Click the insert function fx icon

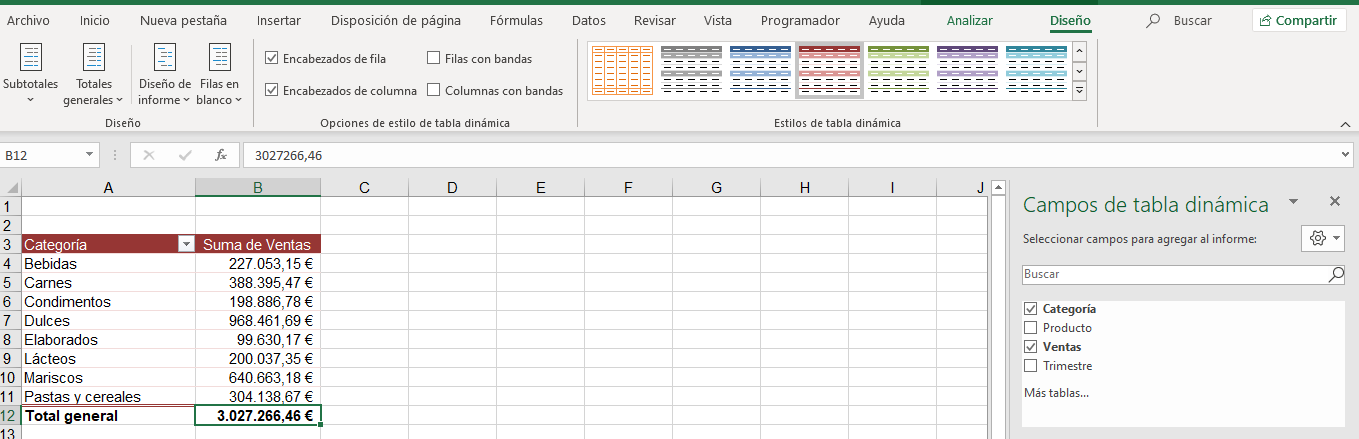pyautogui.click(x=221, y=155)
